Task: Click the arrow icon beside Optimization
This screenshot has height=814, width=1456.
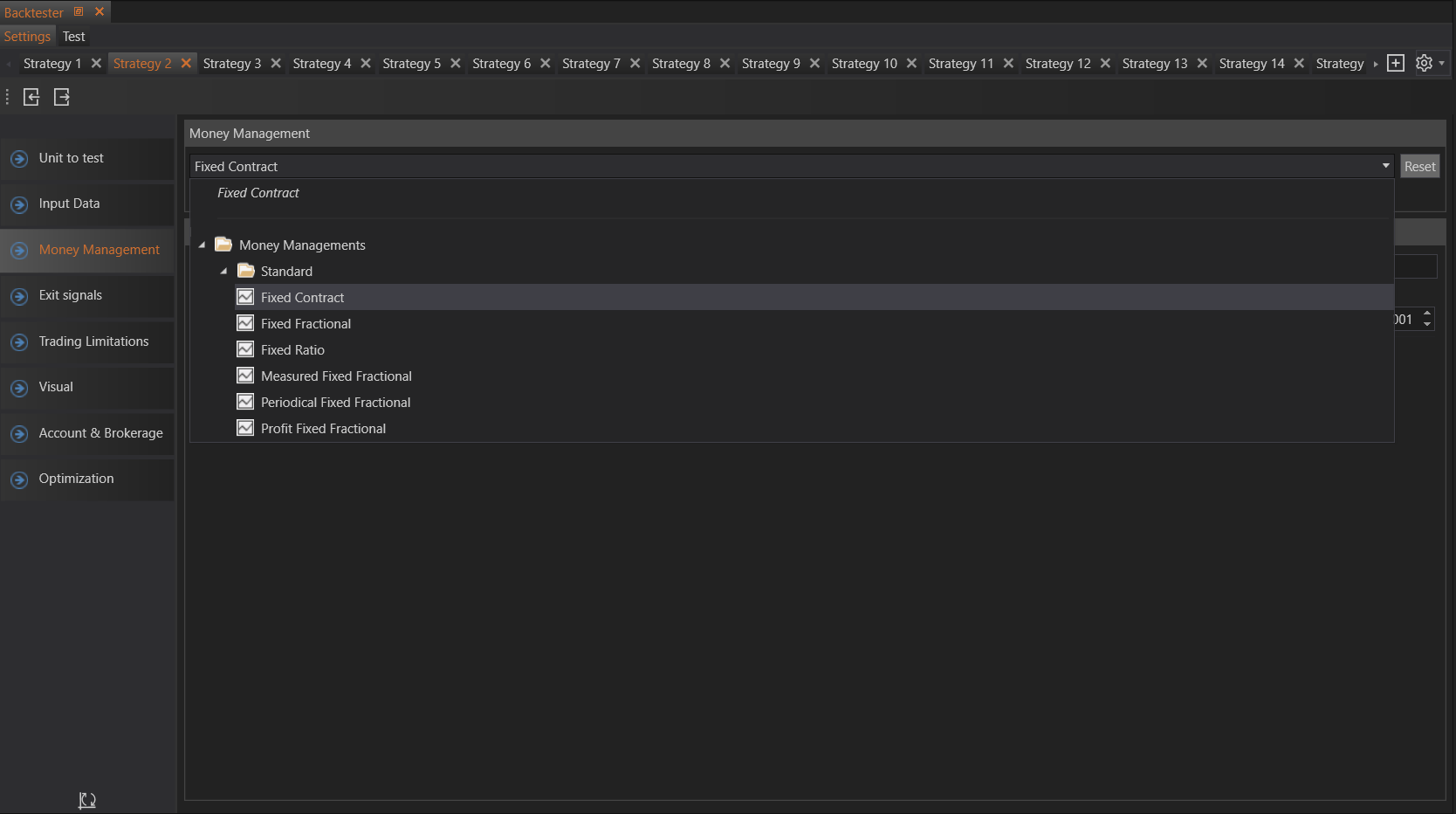Action: pyautogui.click(x=19, y=479)
